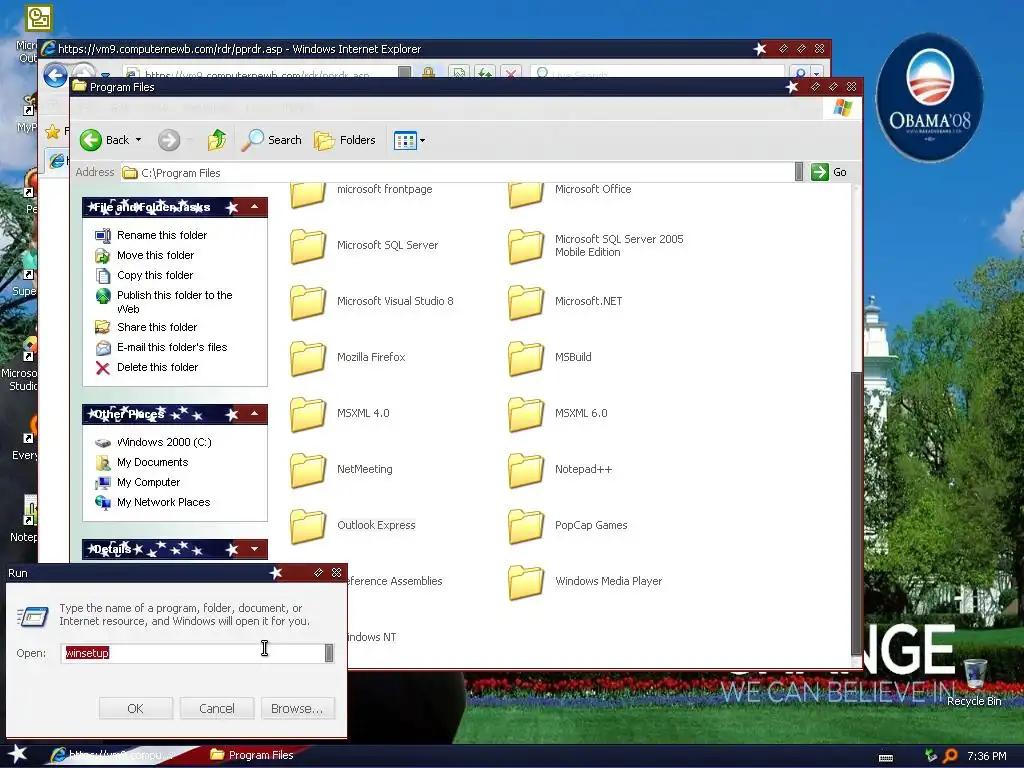Open My Computer in Other Places
The width and height of the screenshot is (1024, 768).
click(x=148, y=482)
